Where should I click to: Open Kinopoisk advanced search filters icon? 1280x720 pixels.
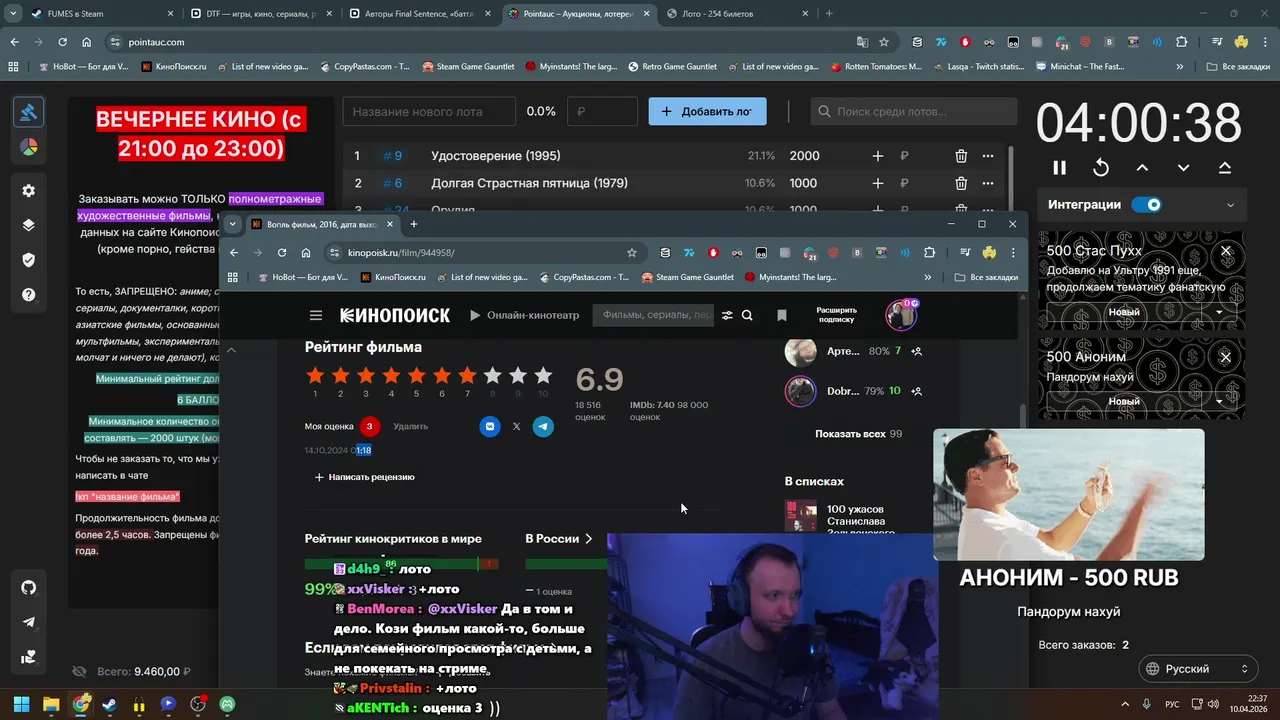727,315
